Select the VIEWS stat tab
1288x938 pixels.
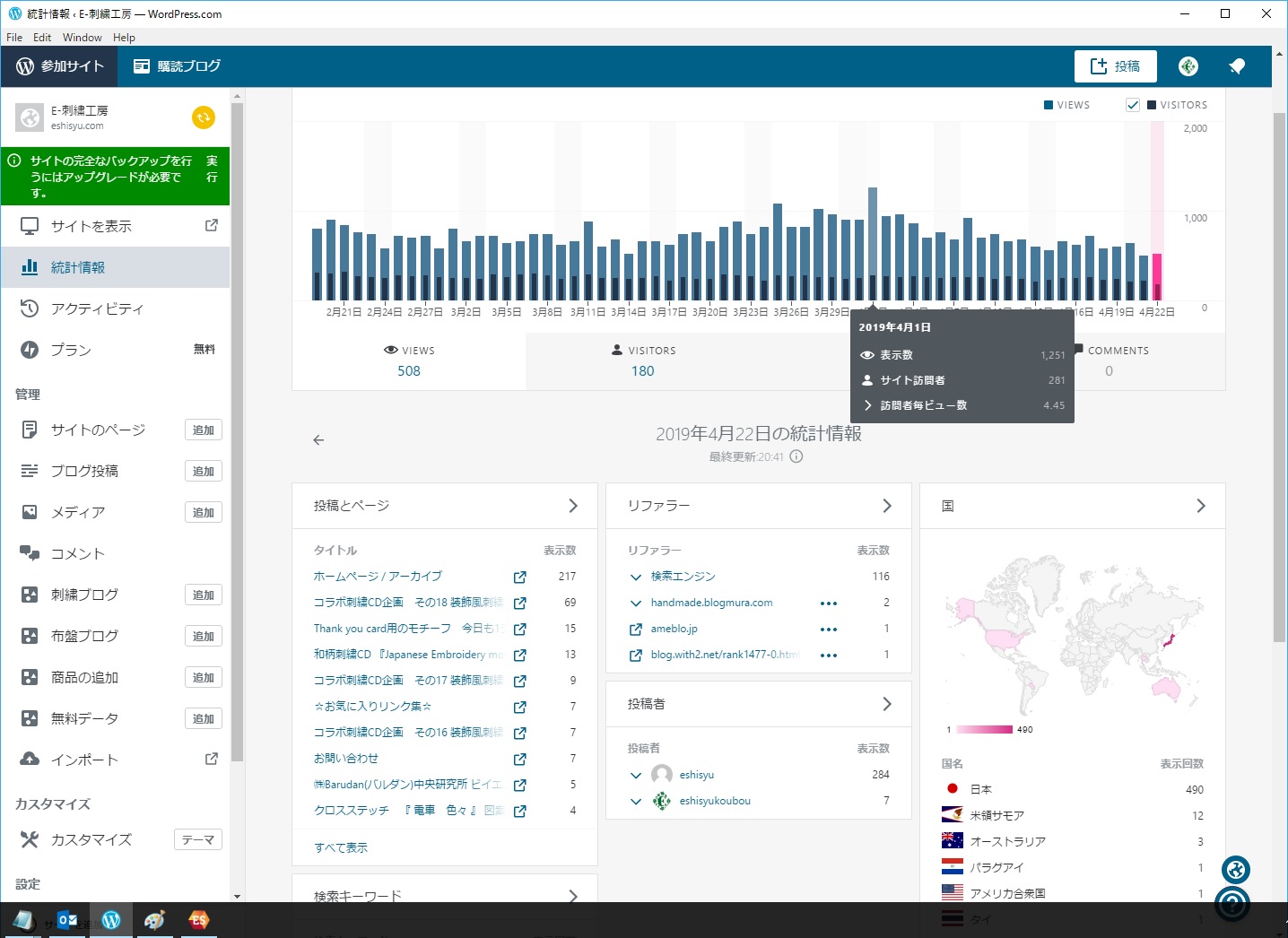click(409, 361)
